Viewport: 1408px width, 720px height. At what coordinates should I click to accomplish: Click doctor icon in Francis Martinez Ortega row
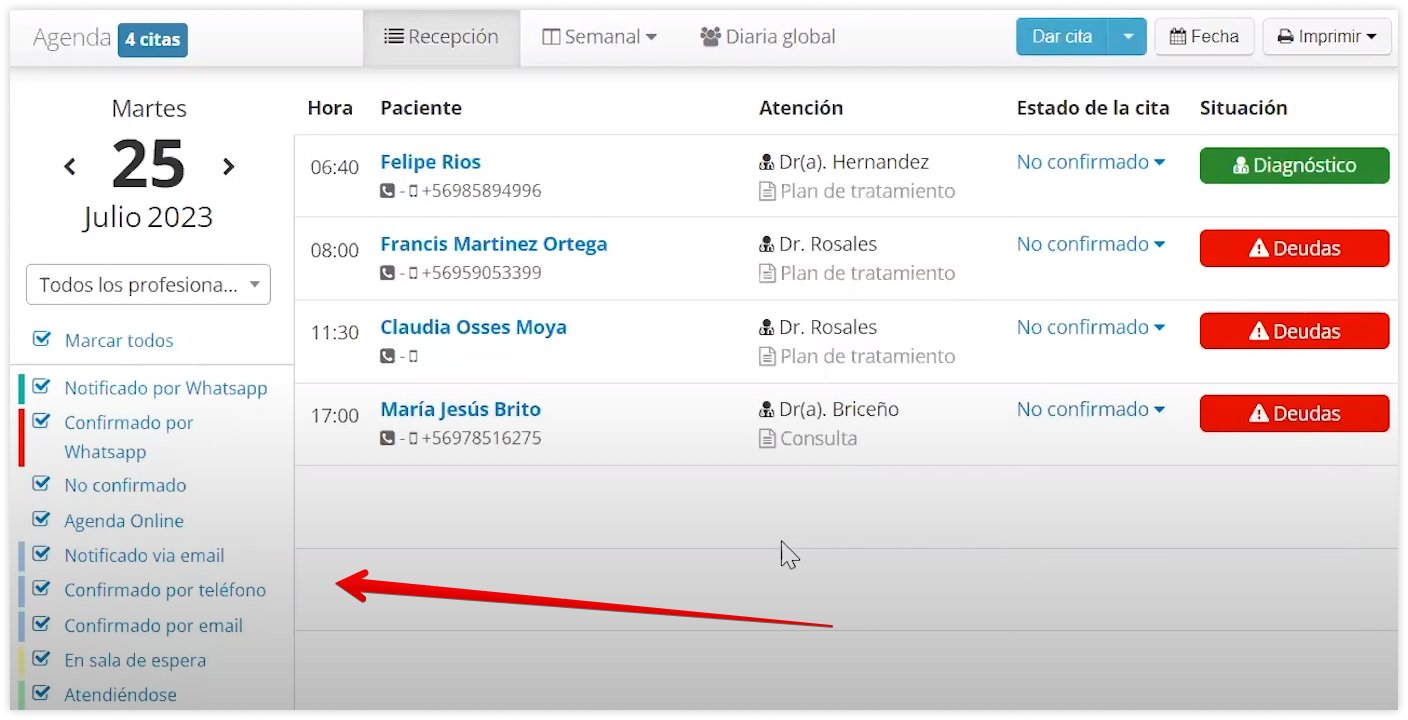[767, 244]
